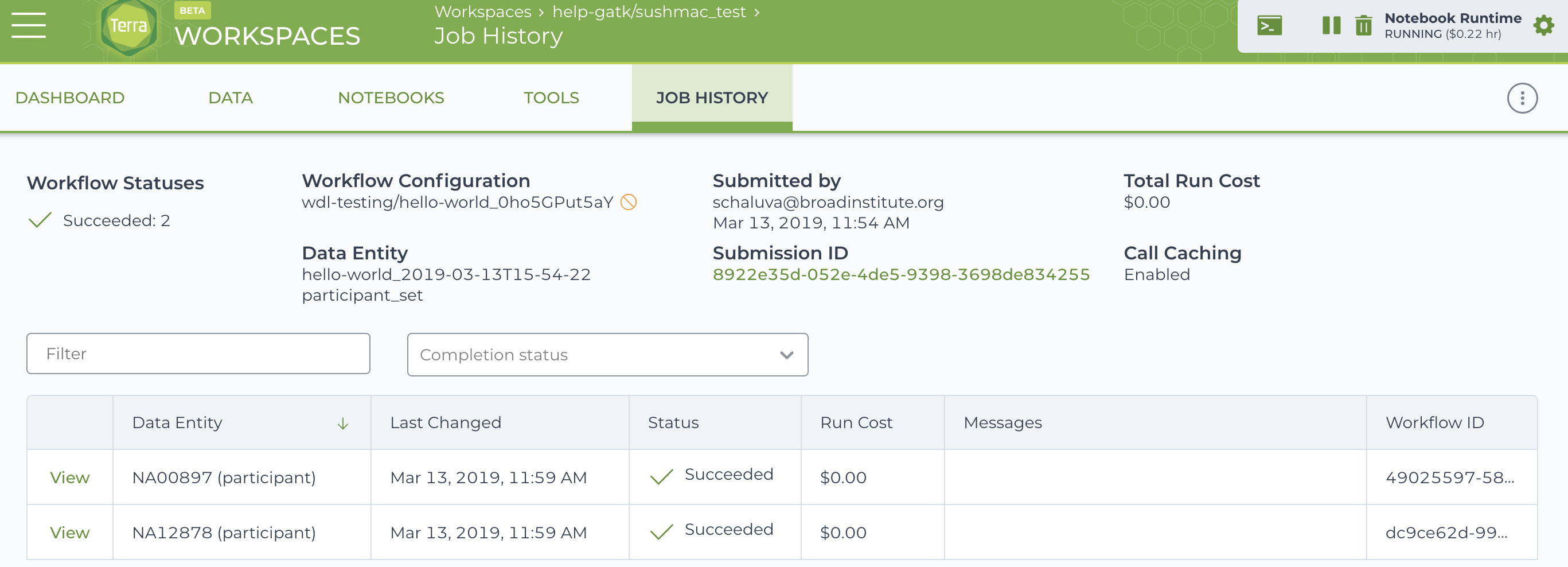Click the Total Run Cost $0.00 value
The image size is (1568, 567).
coord(1147,202)
